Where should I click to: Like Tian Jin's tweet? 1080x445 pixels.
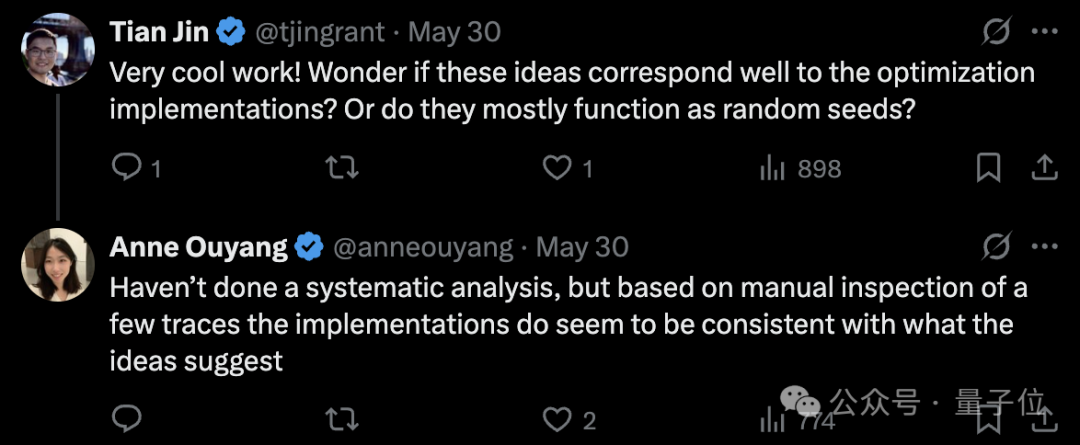click(x=568, y=169)
